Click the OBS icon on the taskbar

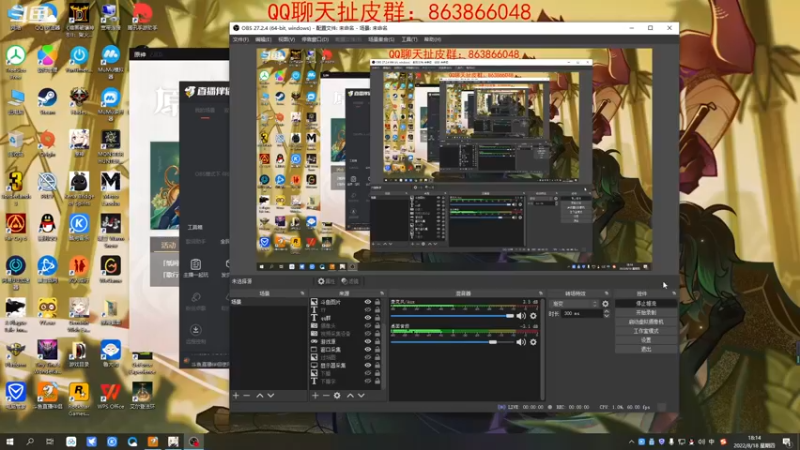[194, 442]
